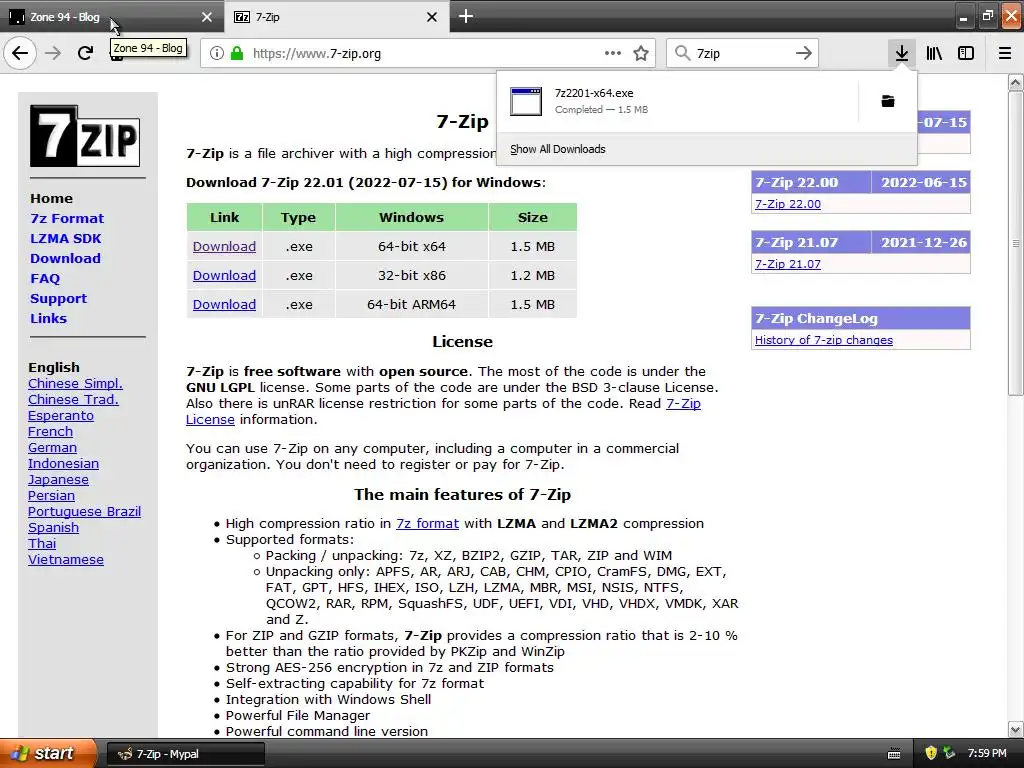
Task: Reload the page with the refresh icon
Action: coord(85,53)
